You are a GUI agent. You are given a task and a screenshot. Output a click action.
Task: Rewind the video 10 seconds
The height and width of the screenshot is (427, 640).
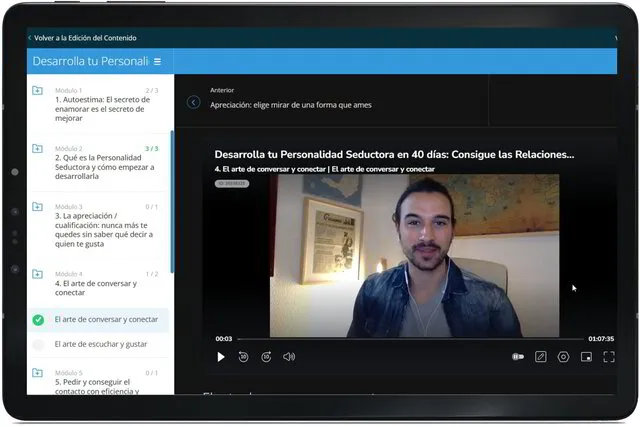pyautogui.click(x=243, y=357)
